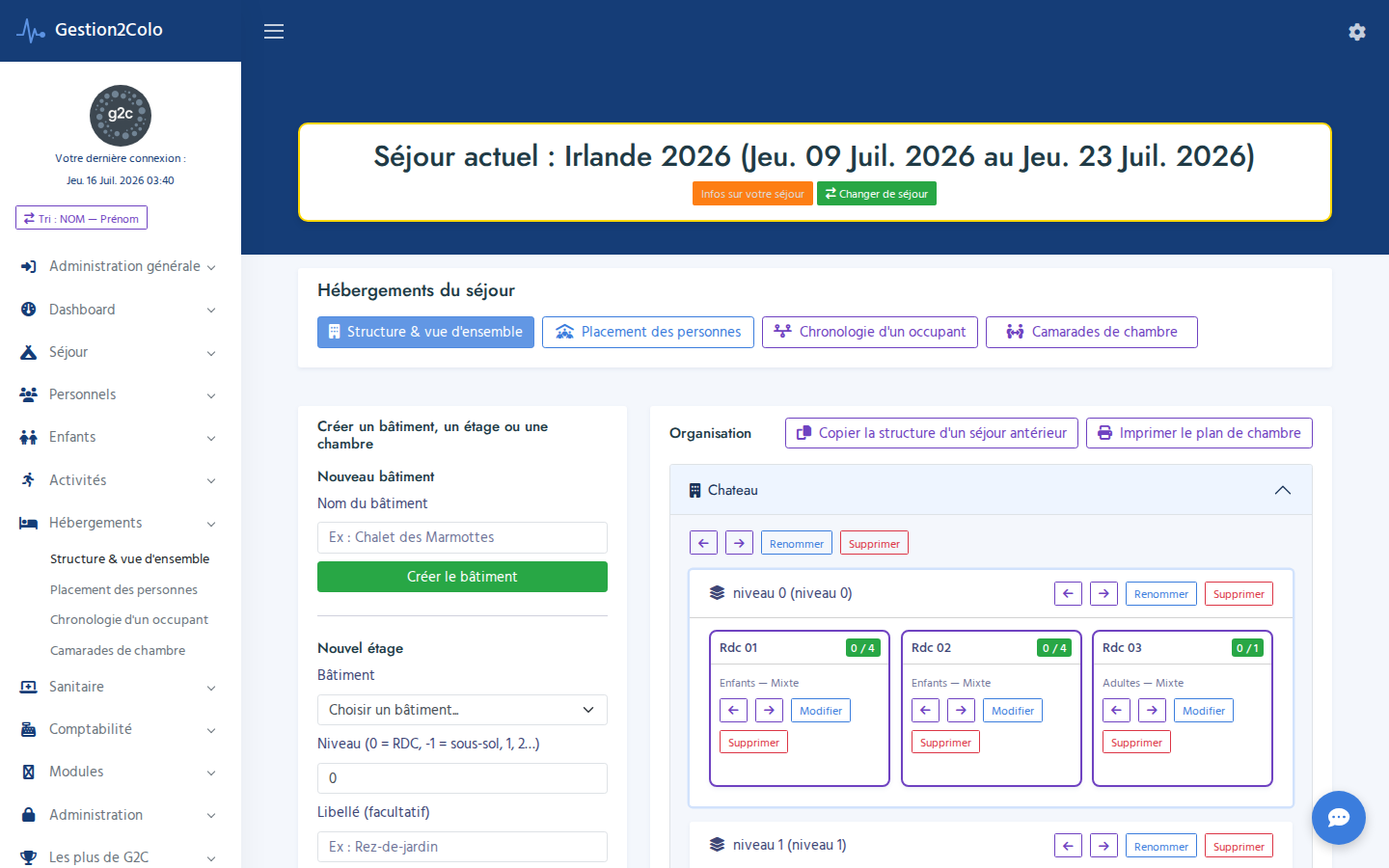The image size is (1389, 868).
Task: Click the Personnels group icon
Action: (28, 394)
